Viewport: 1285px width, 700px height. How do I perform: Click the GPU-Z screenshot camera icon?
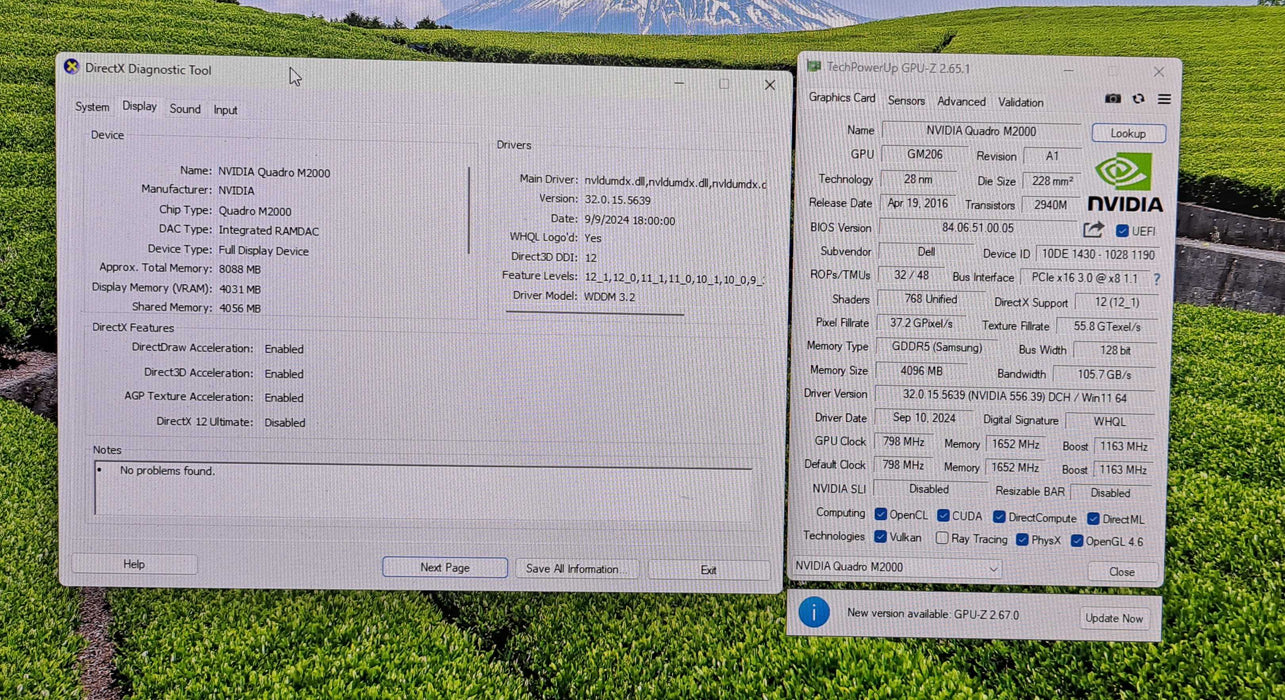point(1113,99)
